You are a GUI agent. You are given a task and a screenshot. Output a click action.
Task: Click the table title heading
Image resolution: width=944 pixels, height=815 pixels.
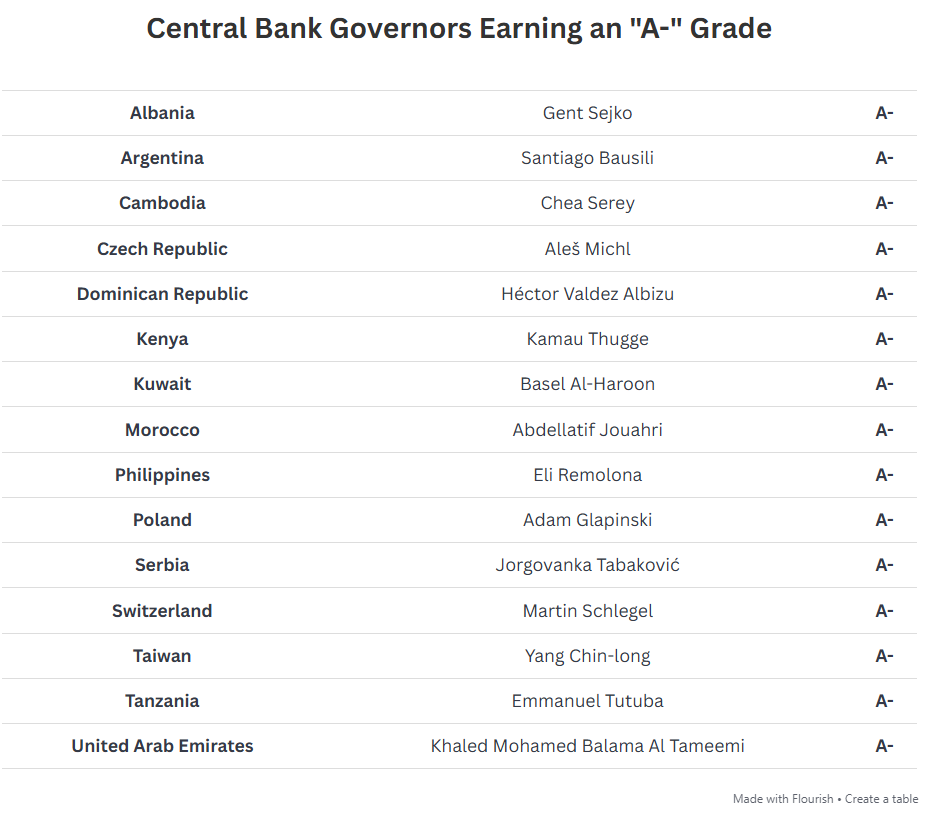click(459, 28)
